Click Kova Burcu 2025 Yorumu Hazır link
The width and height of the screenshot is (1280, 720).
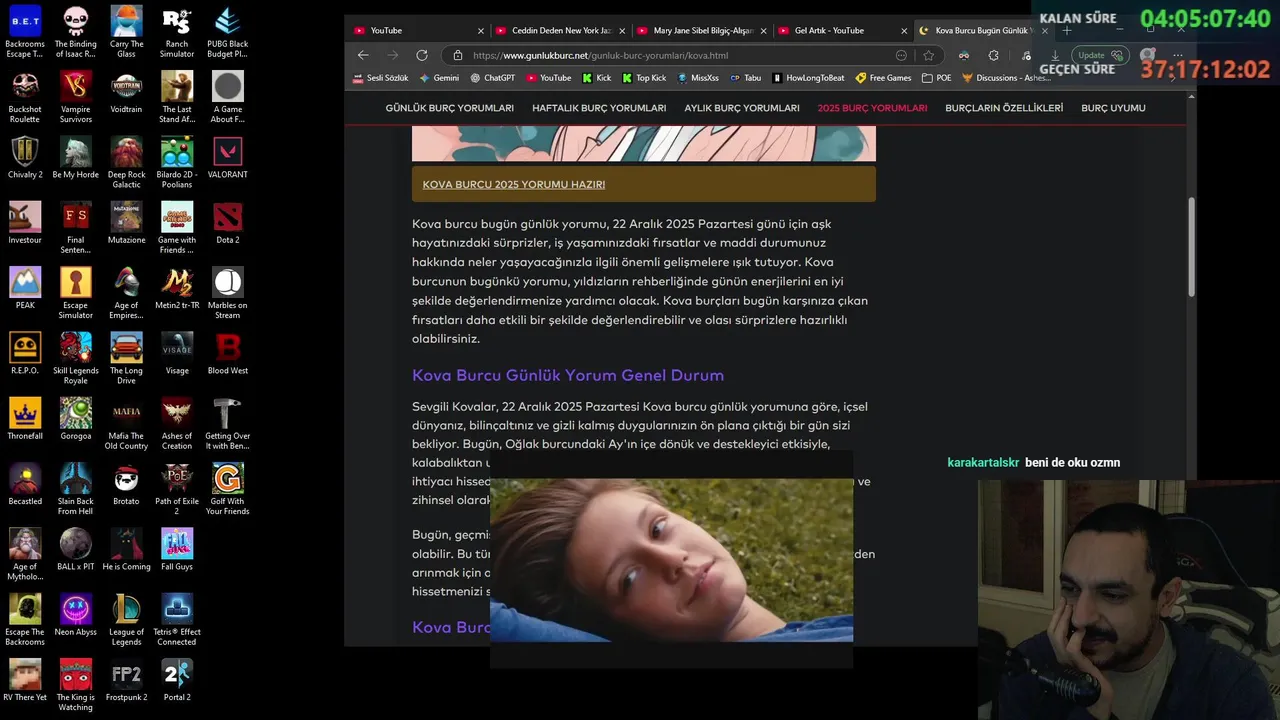click(514, 184)
